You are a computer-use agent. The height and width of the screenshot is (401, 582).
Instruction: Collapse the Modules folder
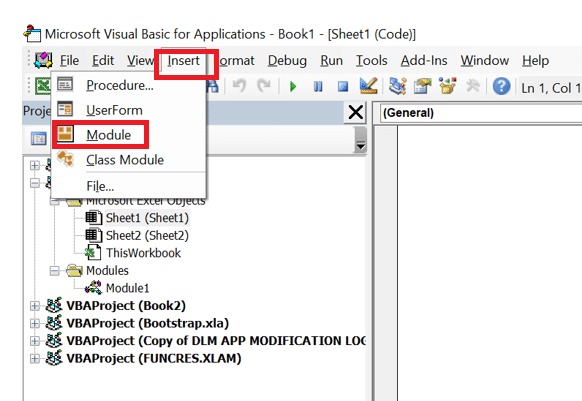tap(54, 271)
